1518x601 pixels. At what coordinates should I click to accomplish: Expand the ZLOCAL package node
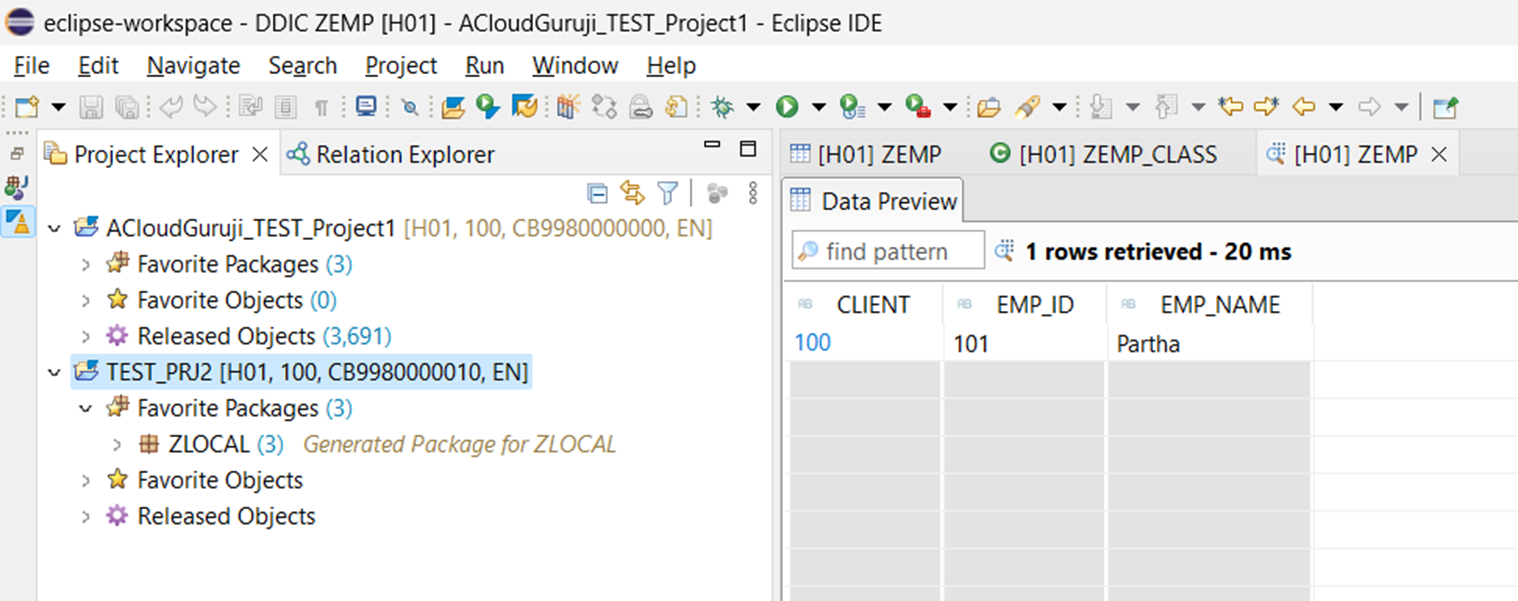click(117, 444)
